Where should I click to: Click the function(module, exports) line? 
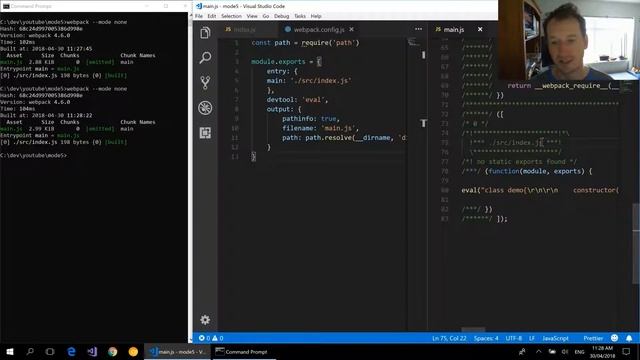[x=527, y=171]
